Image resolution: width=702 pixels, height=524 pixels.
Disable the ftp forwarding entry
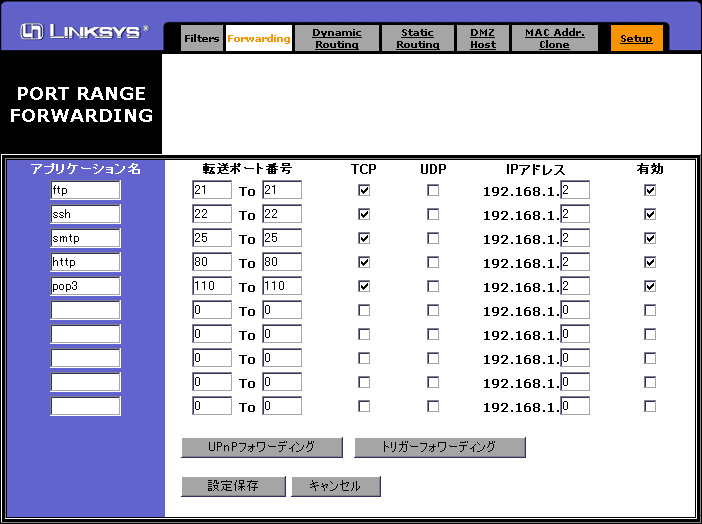(x=650, y=190)
